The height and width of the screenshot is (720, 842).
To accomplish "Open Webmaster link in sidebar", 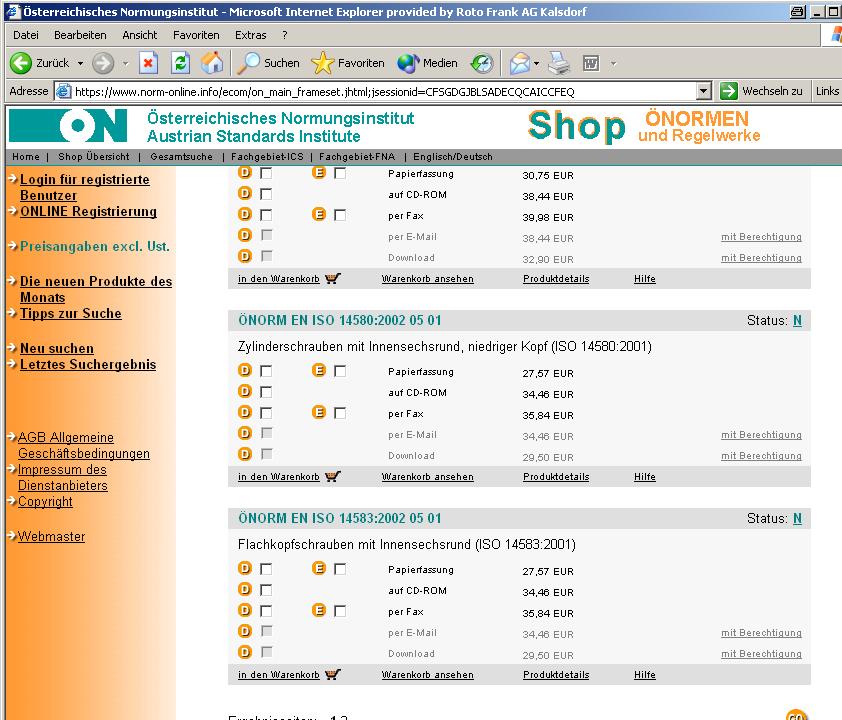I will tap(52, 536).
